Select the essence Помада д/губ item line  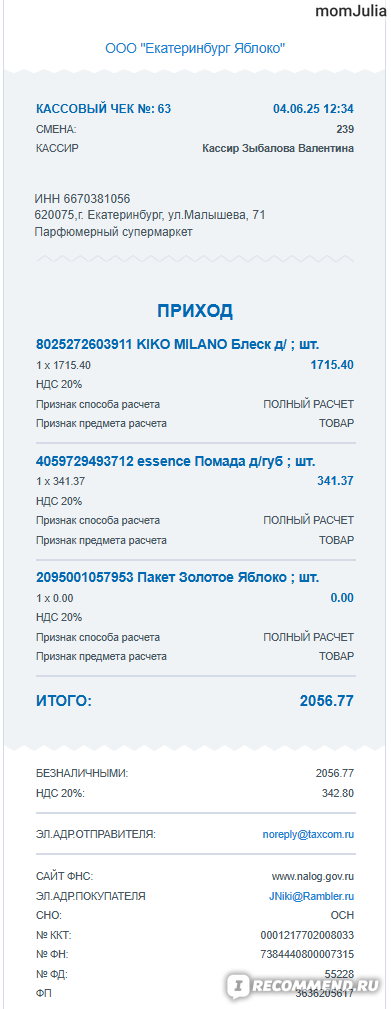[176, 461]
